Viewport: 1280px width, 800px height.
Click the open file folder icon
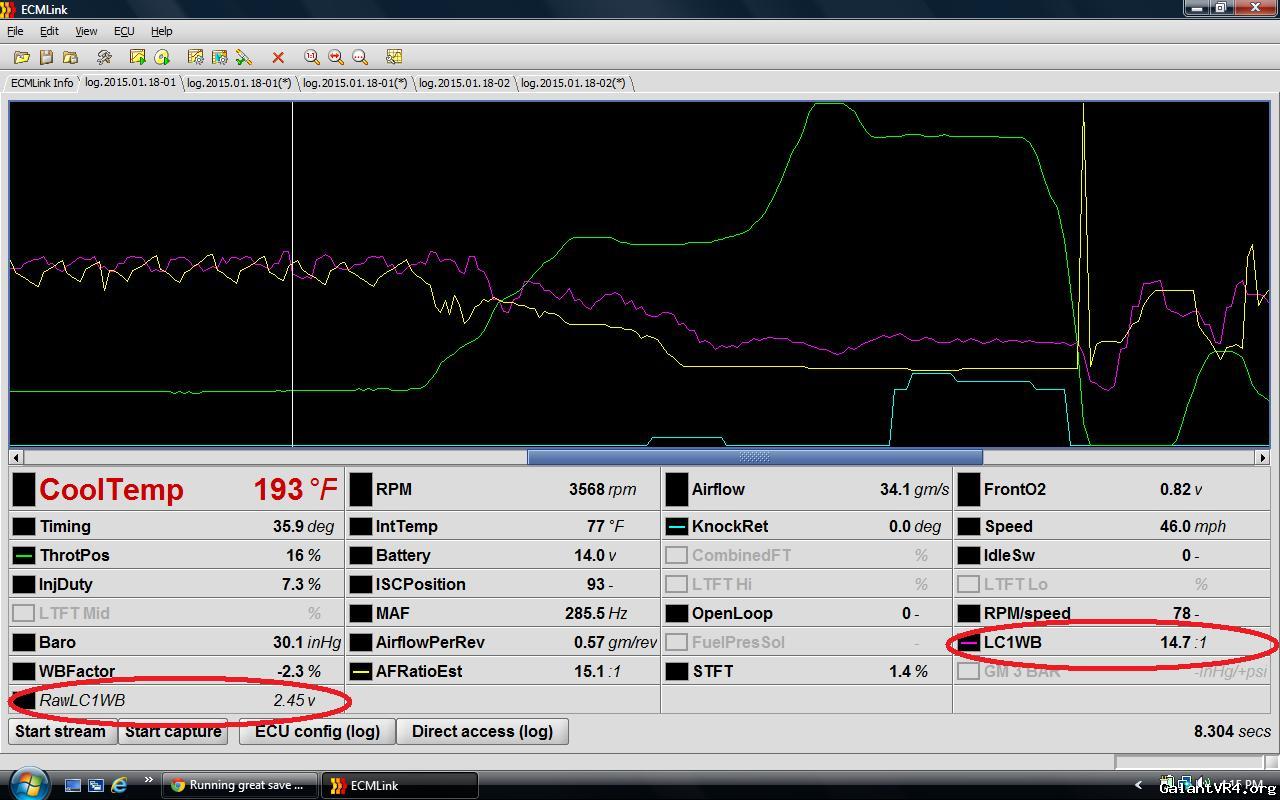22,58
